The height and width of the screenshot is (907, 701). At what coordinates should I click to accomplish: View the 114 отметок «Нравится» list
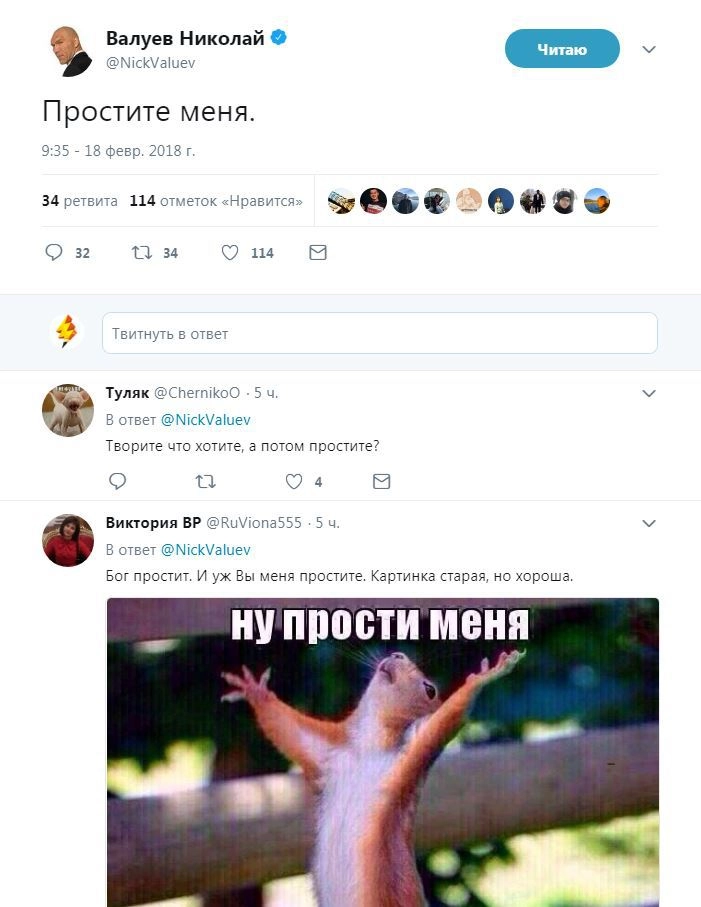tap(216, 201)
